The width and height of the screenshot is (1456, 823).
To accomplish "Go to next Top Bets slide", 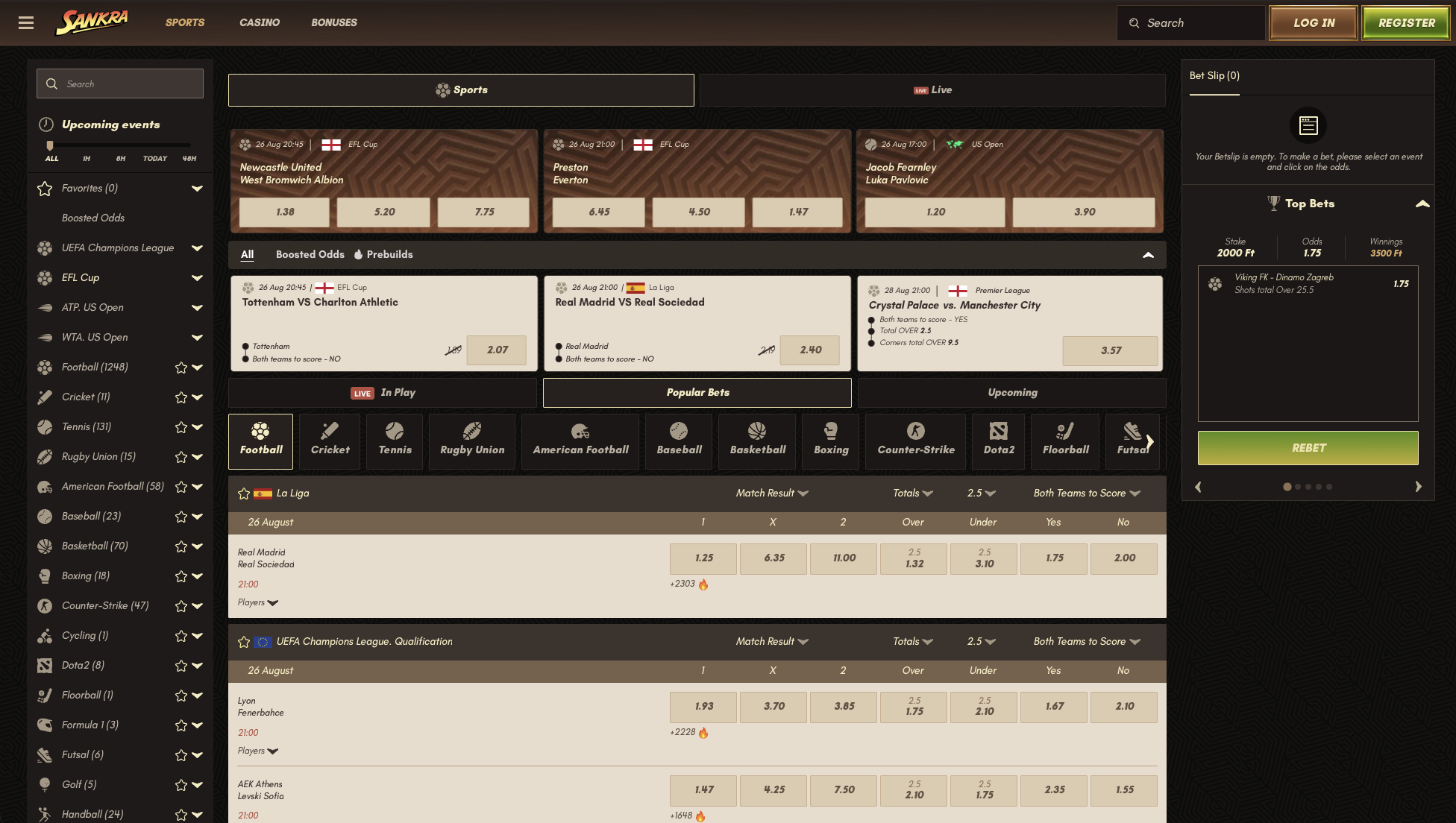I will click(1419, 487).
